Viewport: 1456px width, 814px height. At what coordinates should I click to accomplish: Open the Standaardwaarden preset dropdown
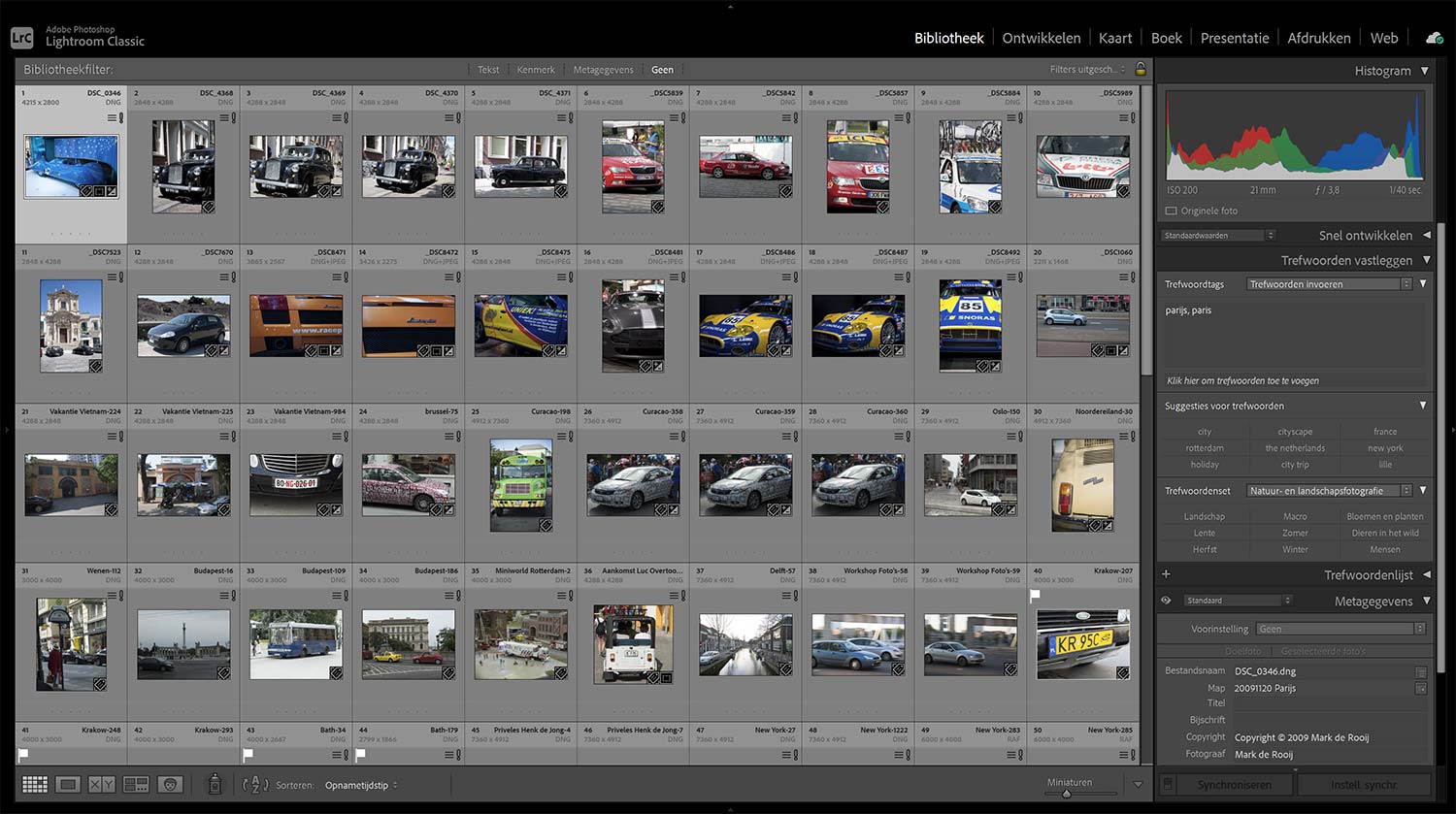(1218, 235)
